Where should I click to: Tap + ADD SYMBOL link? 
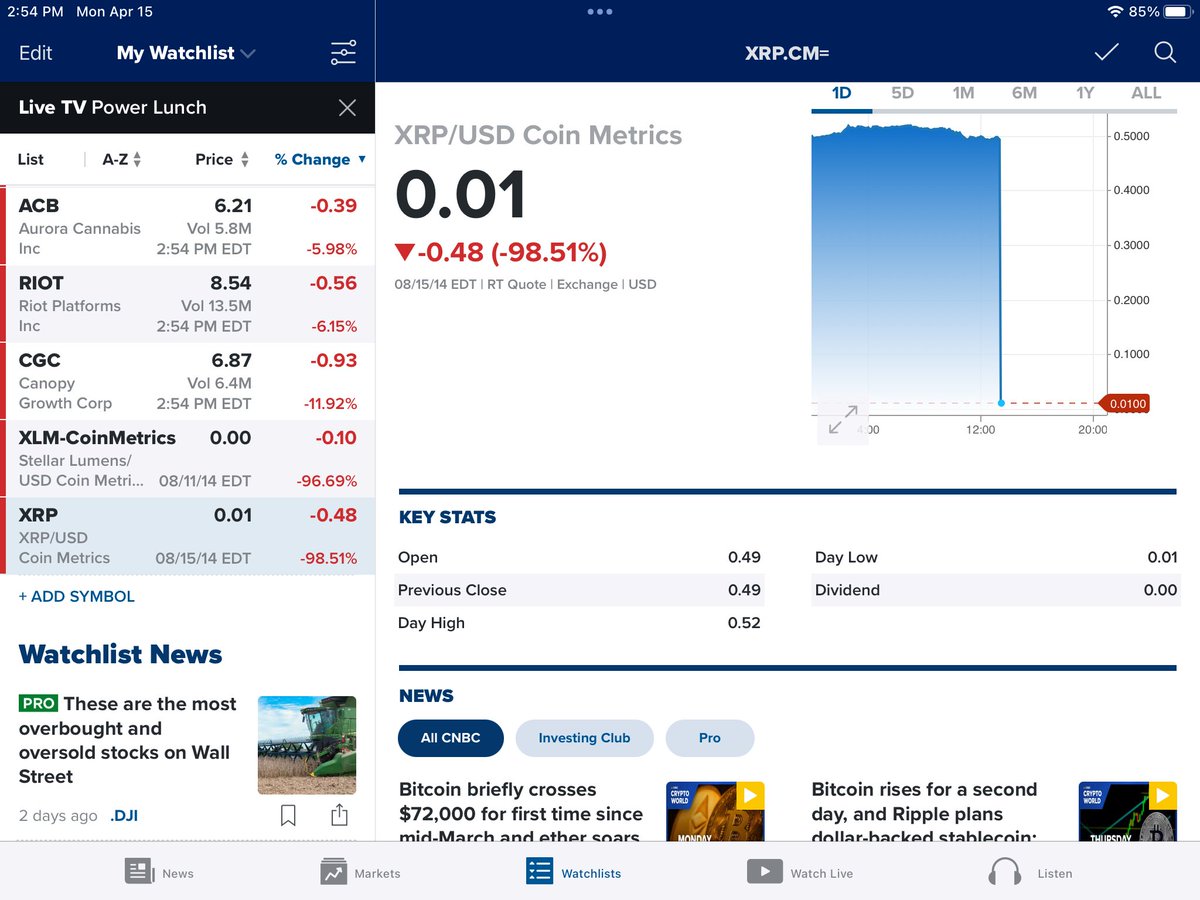coord(77,596)
